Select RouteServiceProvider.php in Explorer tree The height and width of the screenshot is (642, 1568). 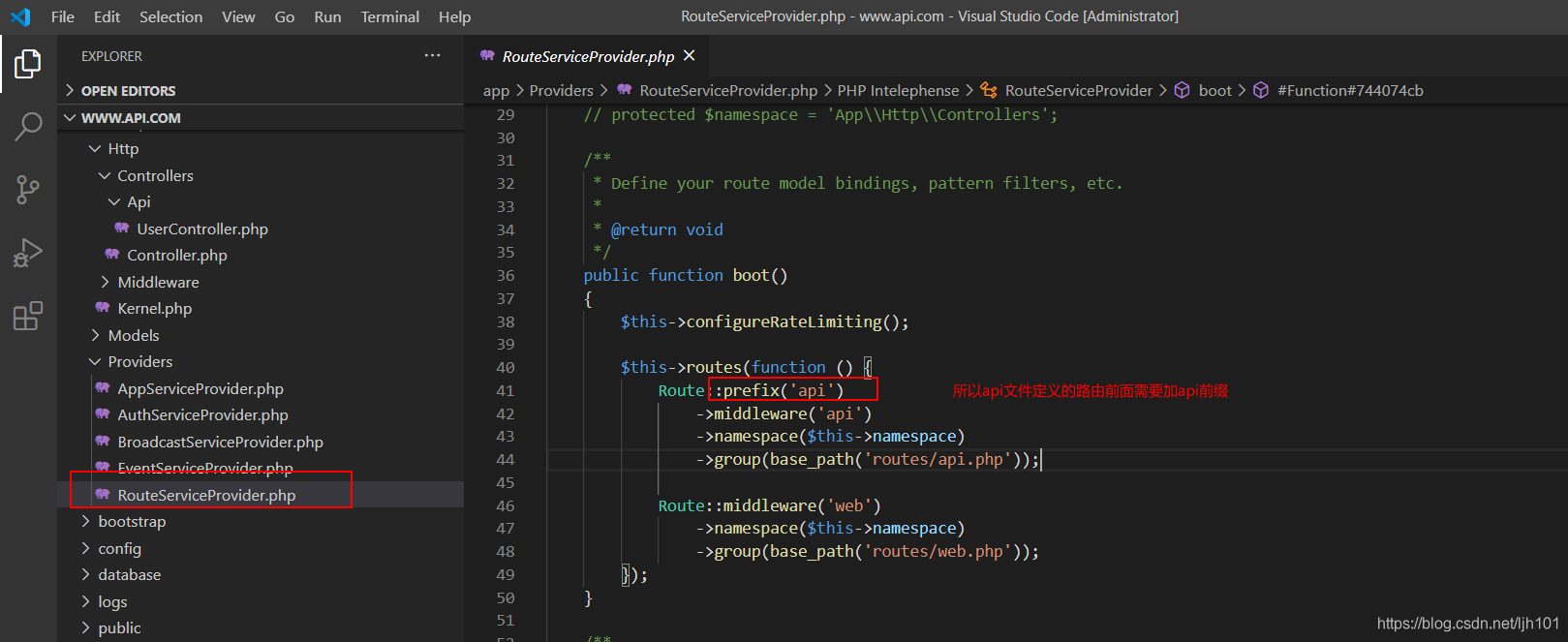pos(206,495)
